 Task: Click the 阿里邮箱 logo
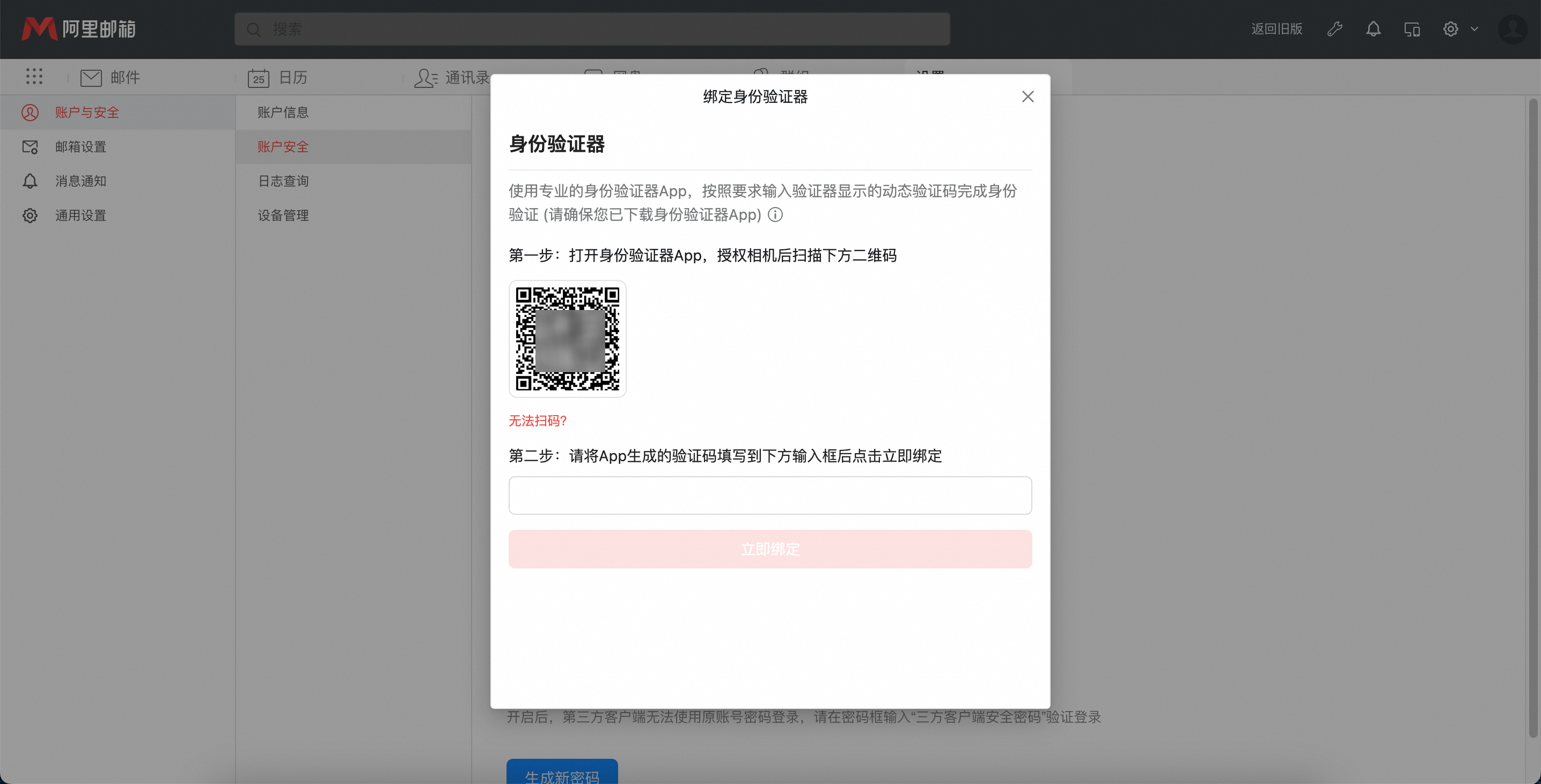[78, 29]
